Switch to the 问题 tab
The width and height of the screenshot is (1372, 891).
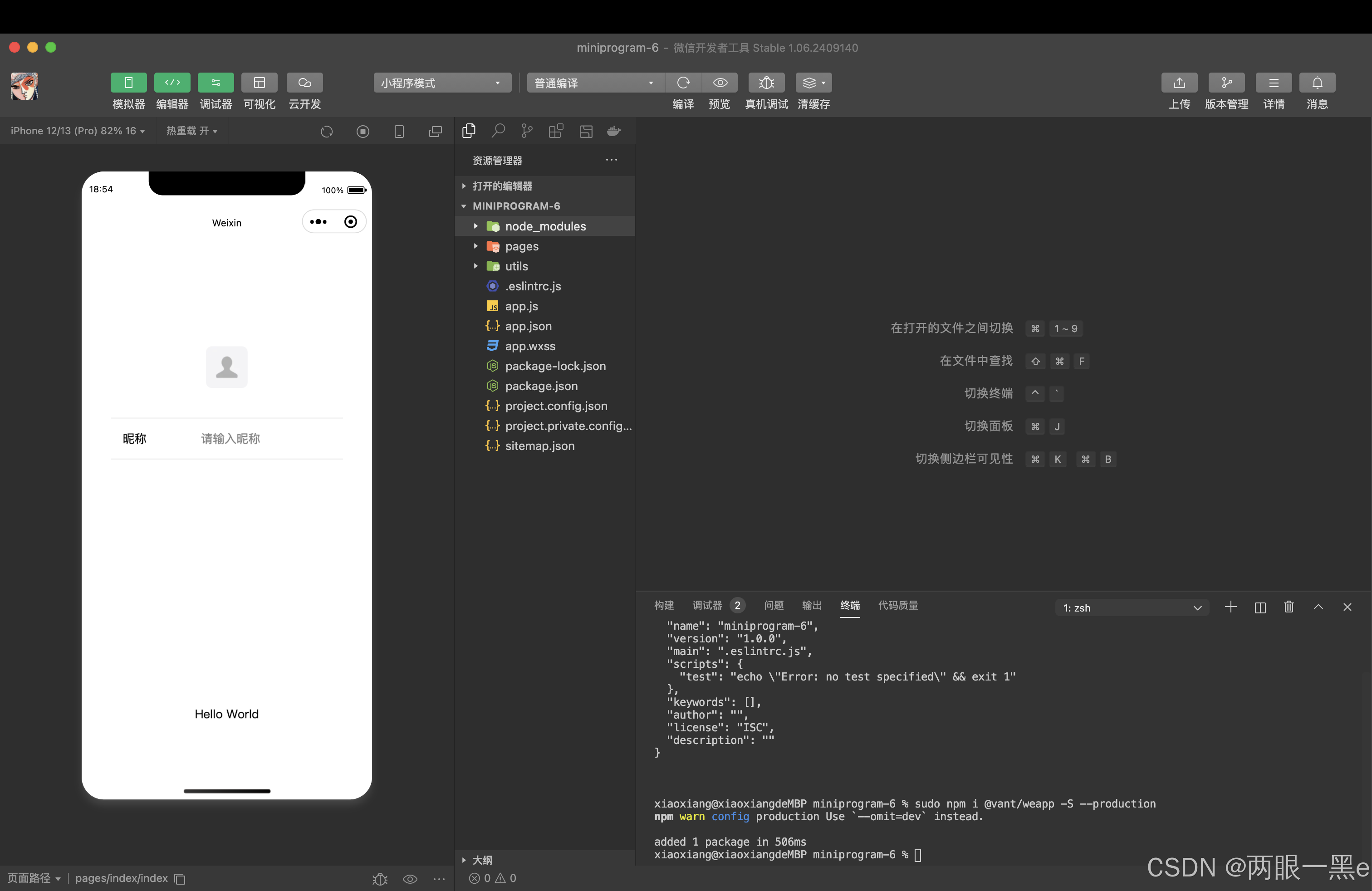tap(773, 605)
